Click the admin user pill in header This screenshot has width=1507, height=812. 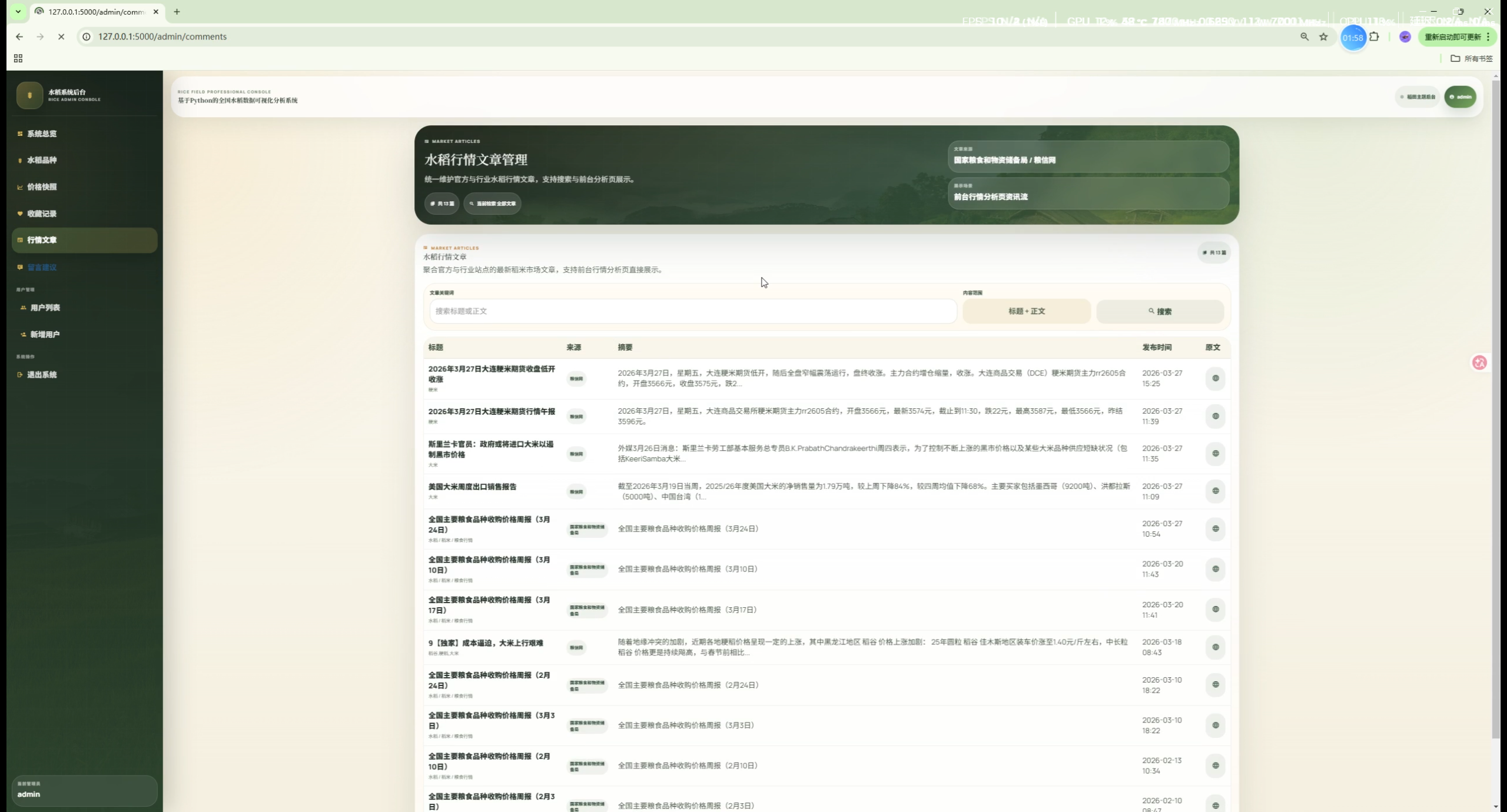(1460, 96)
